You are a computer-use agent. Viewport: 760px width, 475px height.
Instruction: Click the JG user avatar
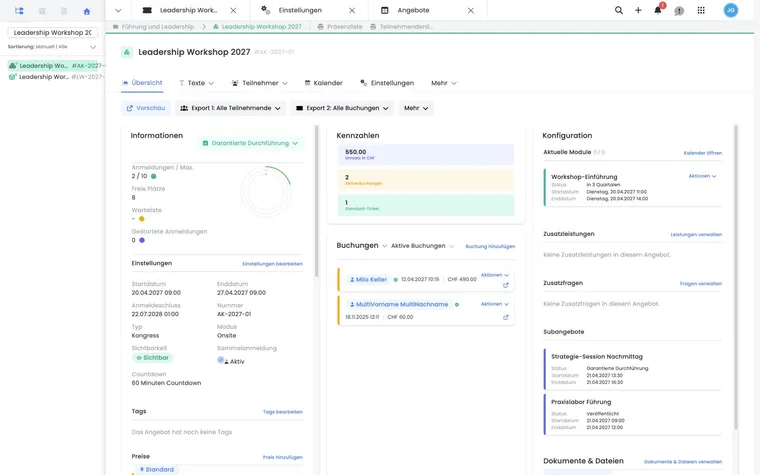pos(730,10)
